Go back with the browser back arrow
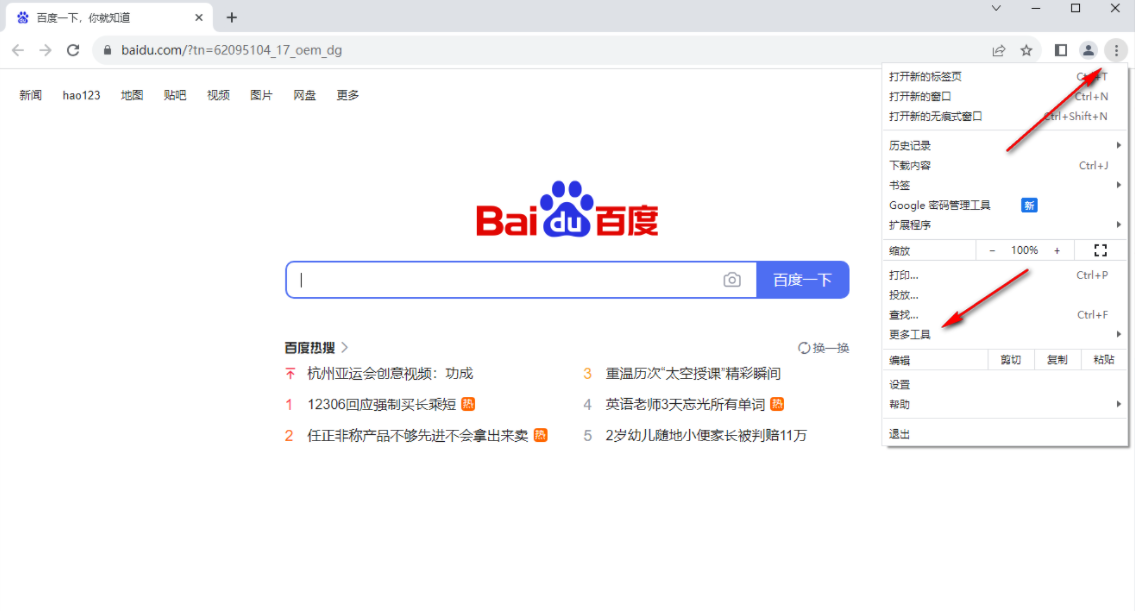Image resolution: width=1135 pixels, height=611 pixels. point(18,50)
